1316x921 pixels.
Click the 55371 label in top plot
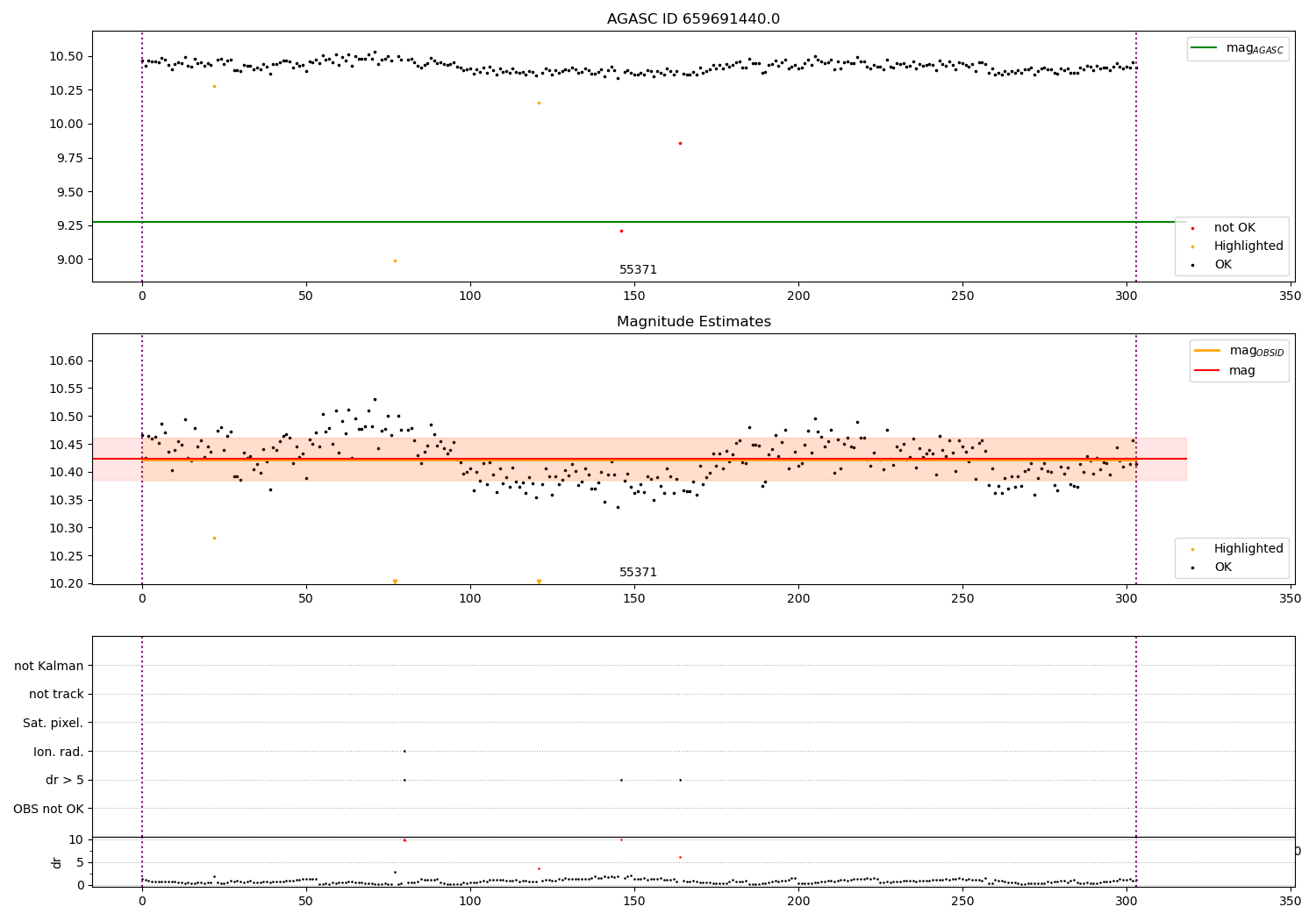[639, 270]
